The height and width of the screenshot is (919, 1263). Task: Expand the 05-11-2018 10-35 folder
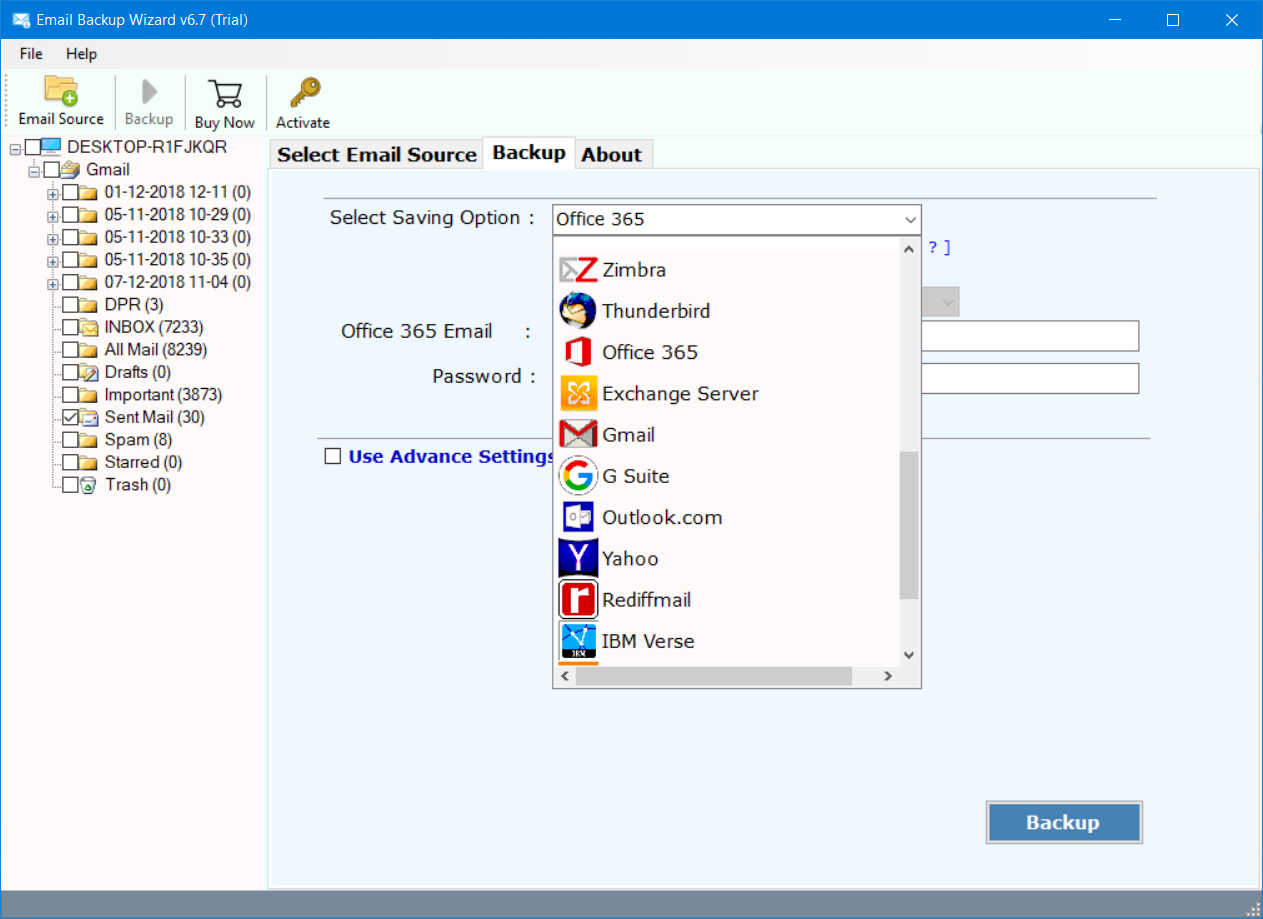pos(52,261)
